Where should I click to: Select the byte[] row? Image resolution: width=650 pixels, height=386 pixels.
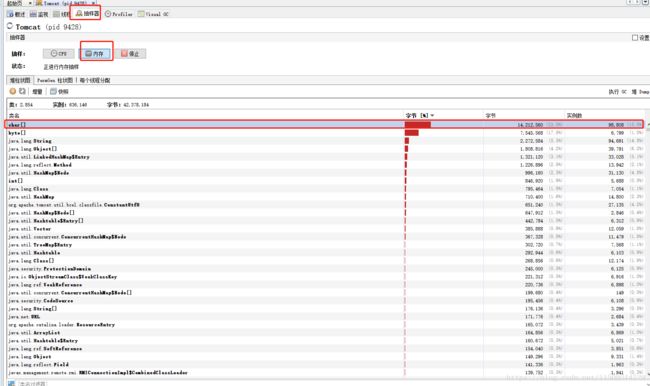pyautogui.click(x=325, y=133)
